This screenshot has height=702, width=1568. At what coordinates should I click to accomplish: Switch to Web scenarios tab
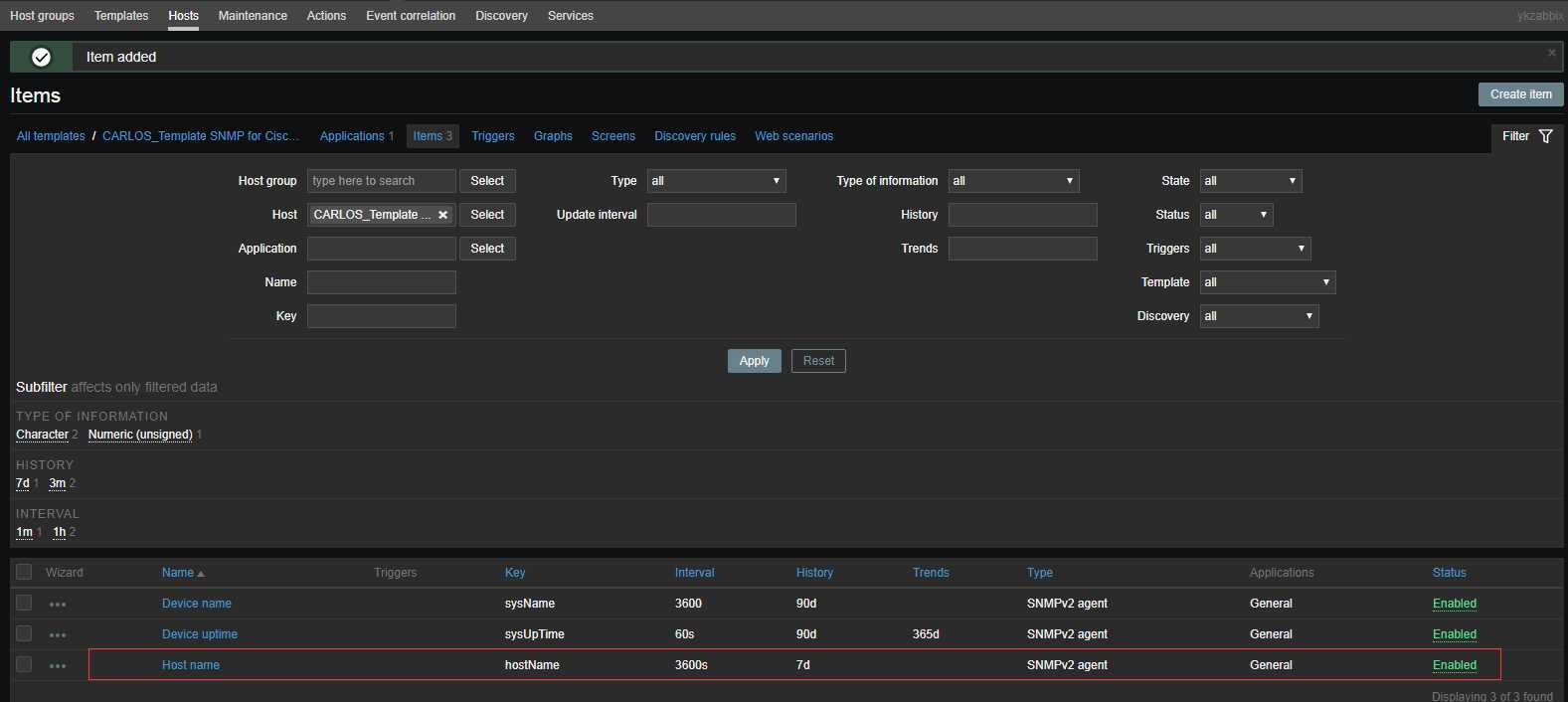pos(793,136)
